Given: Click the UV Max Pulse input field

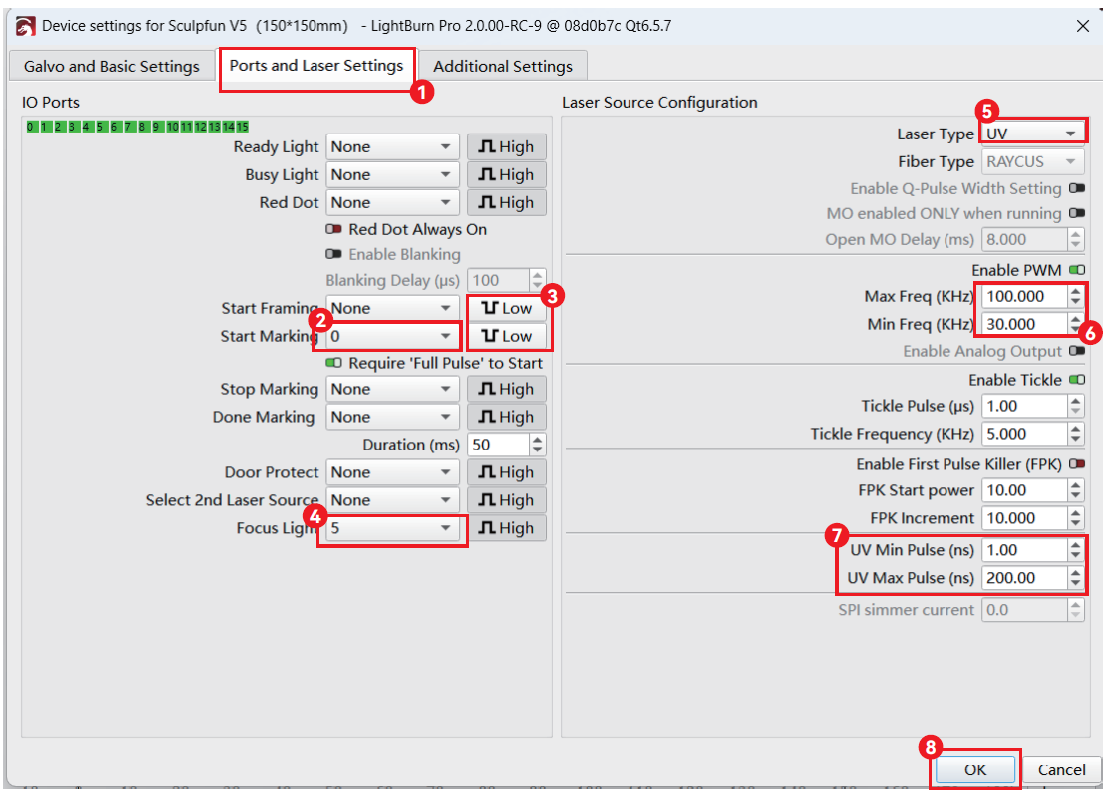Looking at the screenshot, I should pos(1020,578).
